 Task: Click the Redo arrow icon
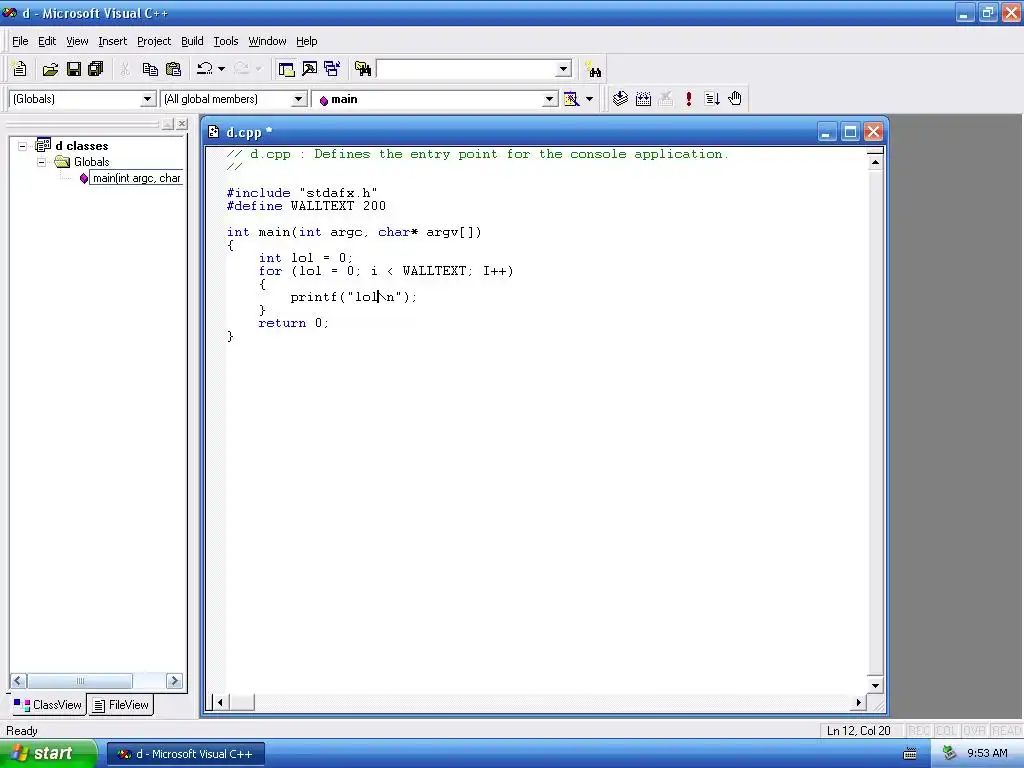(x=241, y=69)
